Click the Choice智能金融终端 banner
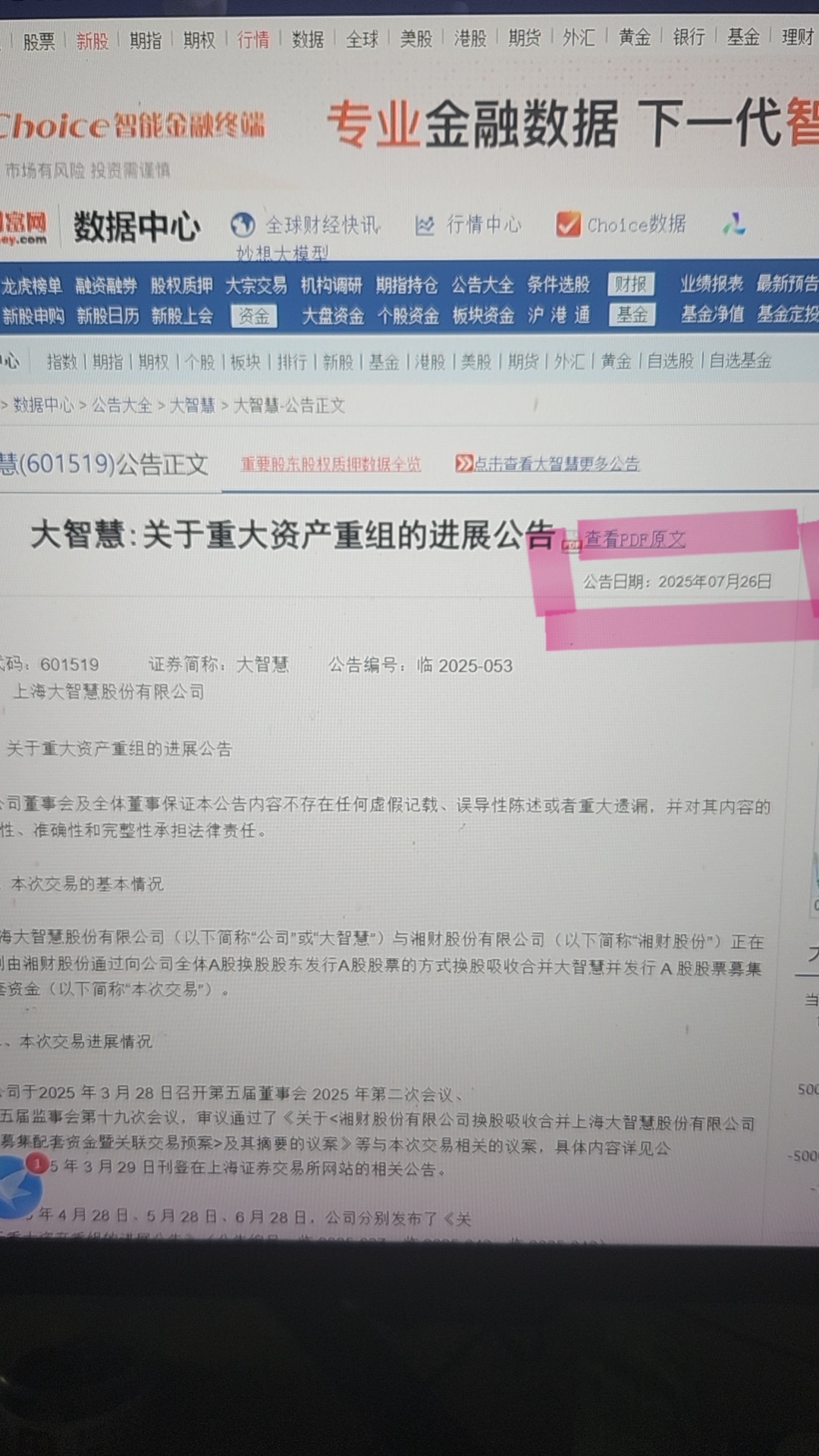The image size is (819, 1456). [x=131, y=125]
